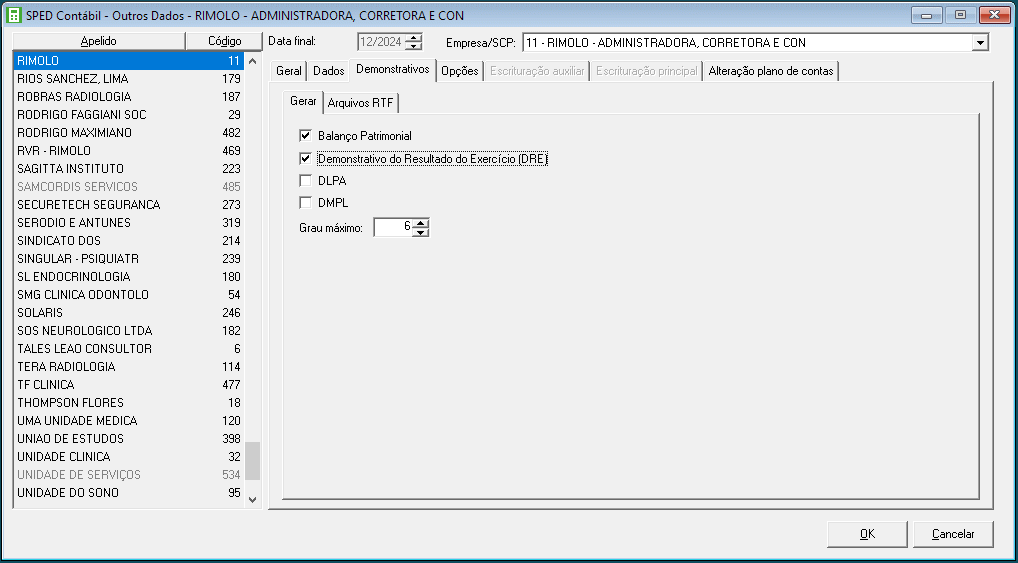Toggle the Balanço Patrimonial checkbox
The width and height of the screenshot is (1018, 563).
point(305,136)
